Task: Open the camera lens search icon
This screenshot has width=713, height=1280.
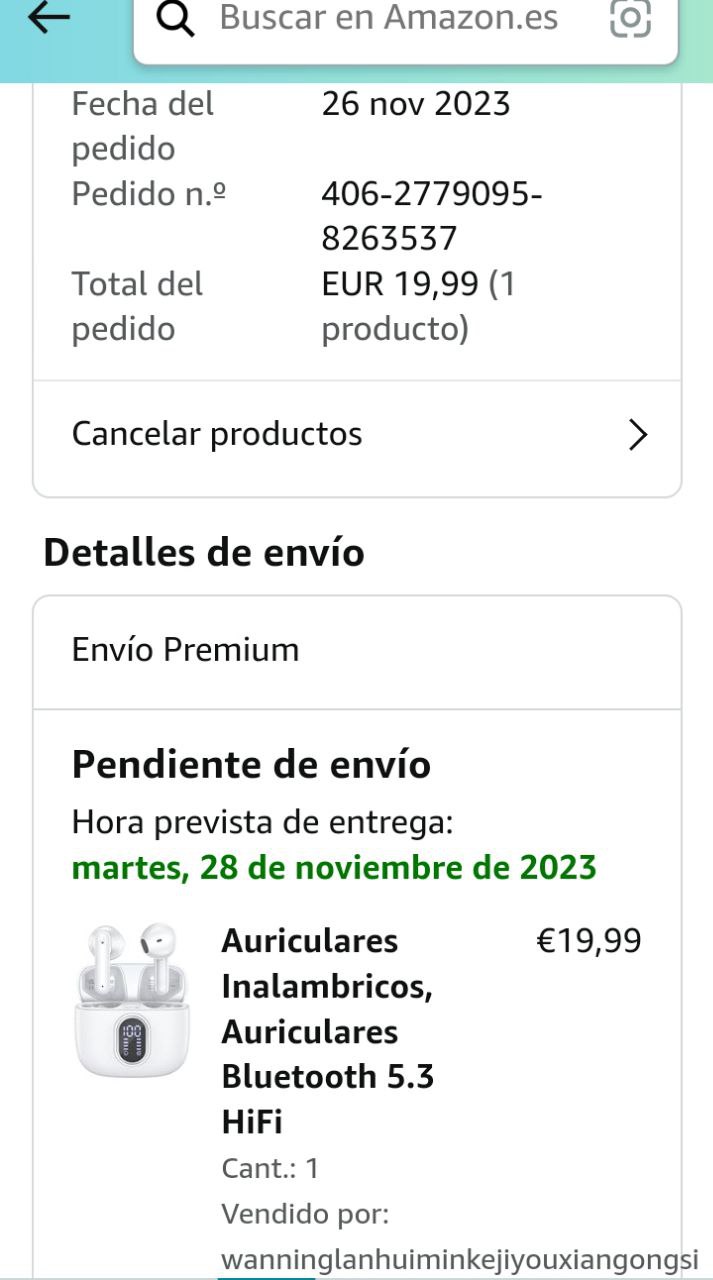Action: [630, 18]
